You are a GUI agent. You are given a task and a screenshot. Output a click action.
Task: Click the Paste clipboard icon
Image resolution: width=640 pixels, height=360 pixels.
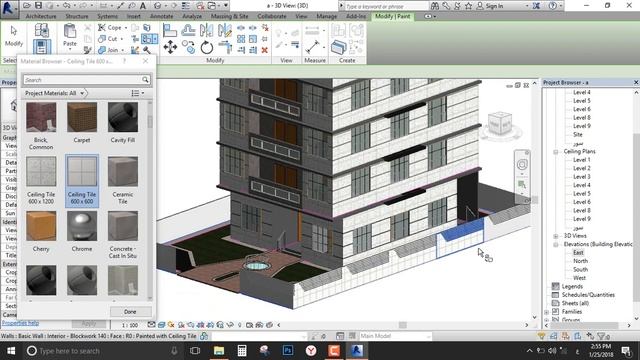pos(70,32)
